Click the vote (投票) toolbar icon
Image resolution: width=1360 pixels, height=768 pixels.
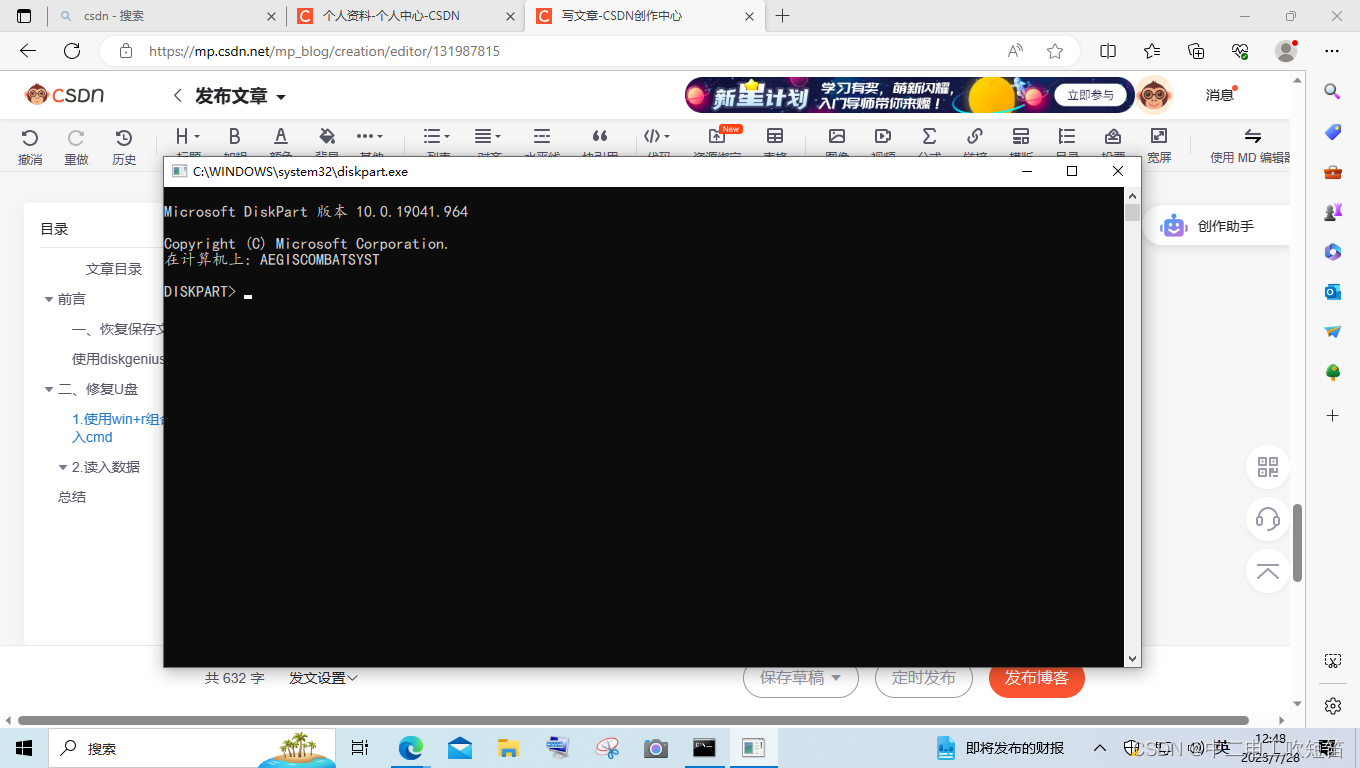coord(1113,136)
